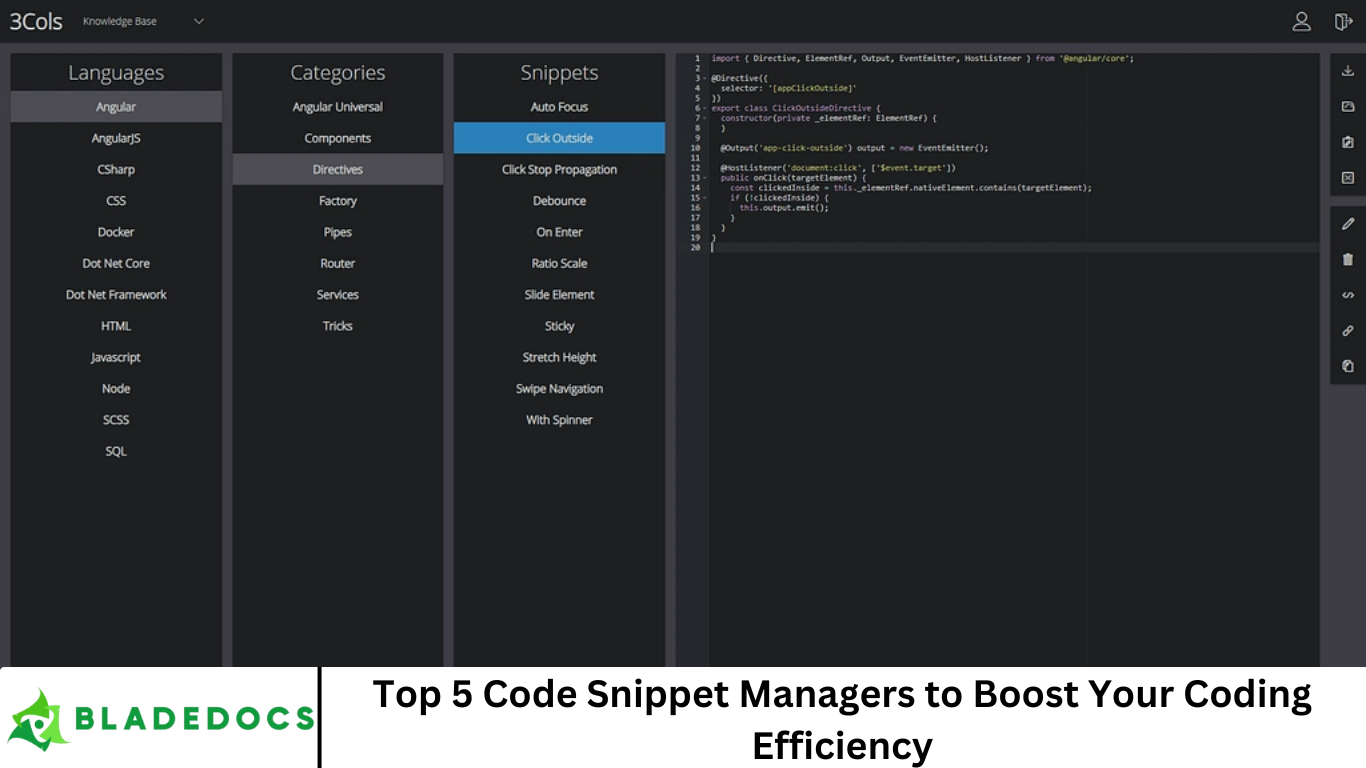The image size is (1366, 768).
Task: Select CSS language
Action: pos(116,201)
